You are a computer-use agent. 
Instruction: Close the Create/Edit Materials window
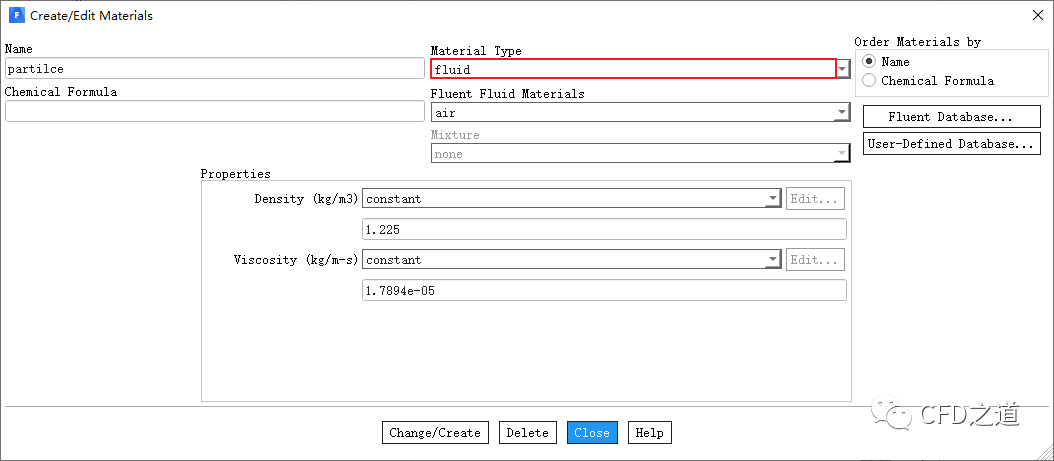1034,16
